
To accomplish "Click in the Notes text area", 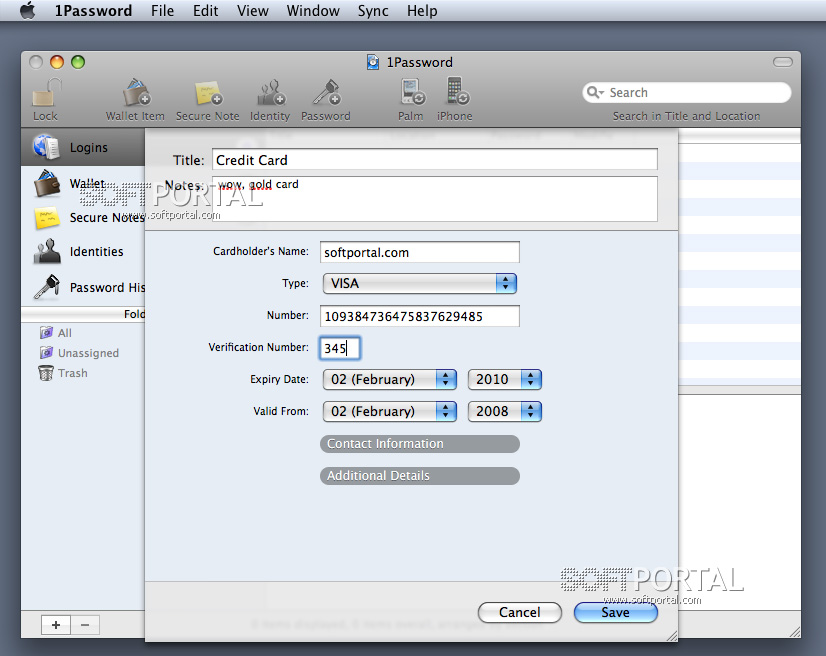I will point(435,199).
